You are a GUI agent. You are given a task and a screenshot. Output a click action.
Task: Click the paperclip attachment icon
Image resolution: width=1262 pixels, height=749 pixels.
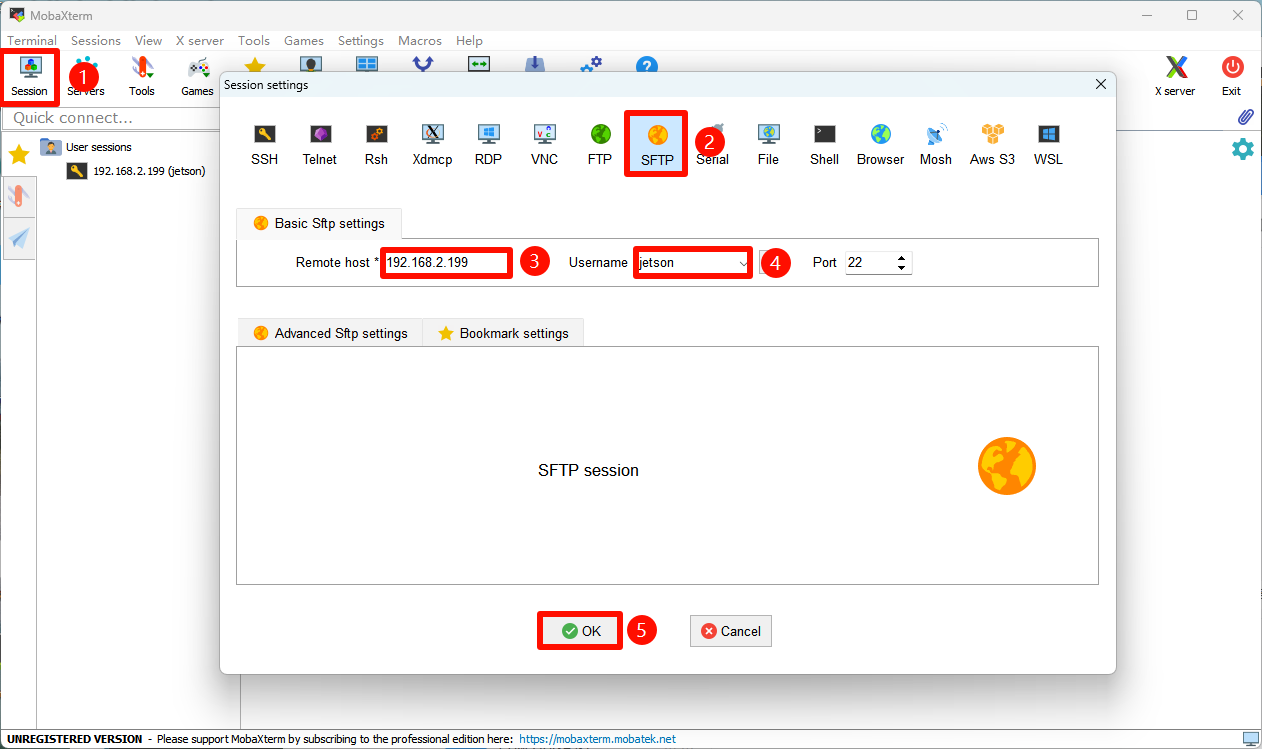point(1245,117)
